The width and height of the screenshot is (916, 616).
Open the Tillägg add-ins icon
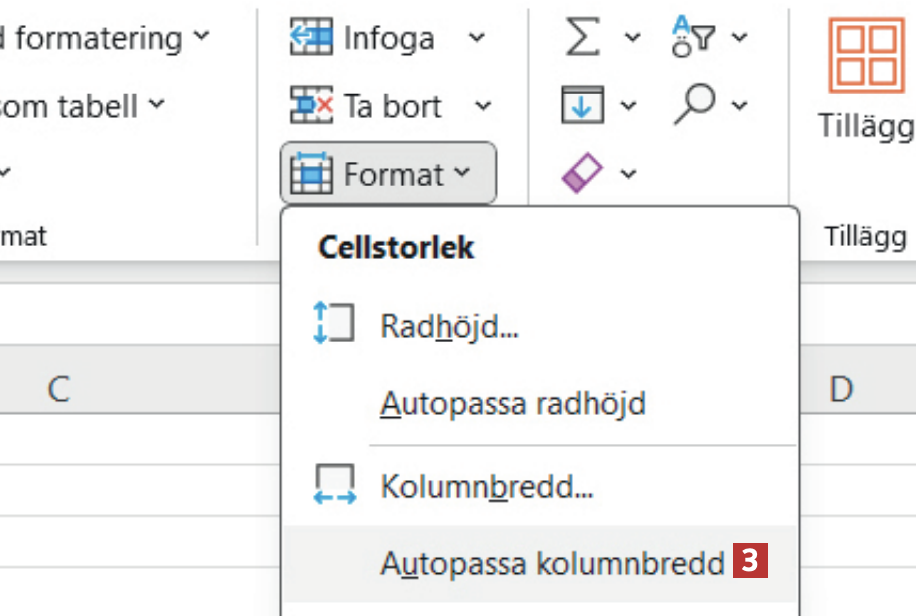click(866, 57)
